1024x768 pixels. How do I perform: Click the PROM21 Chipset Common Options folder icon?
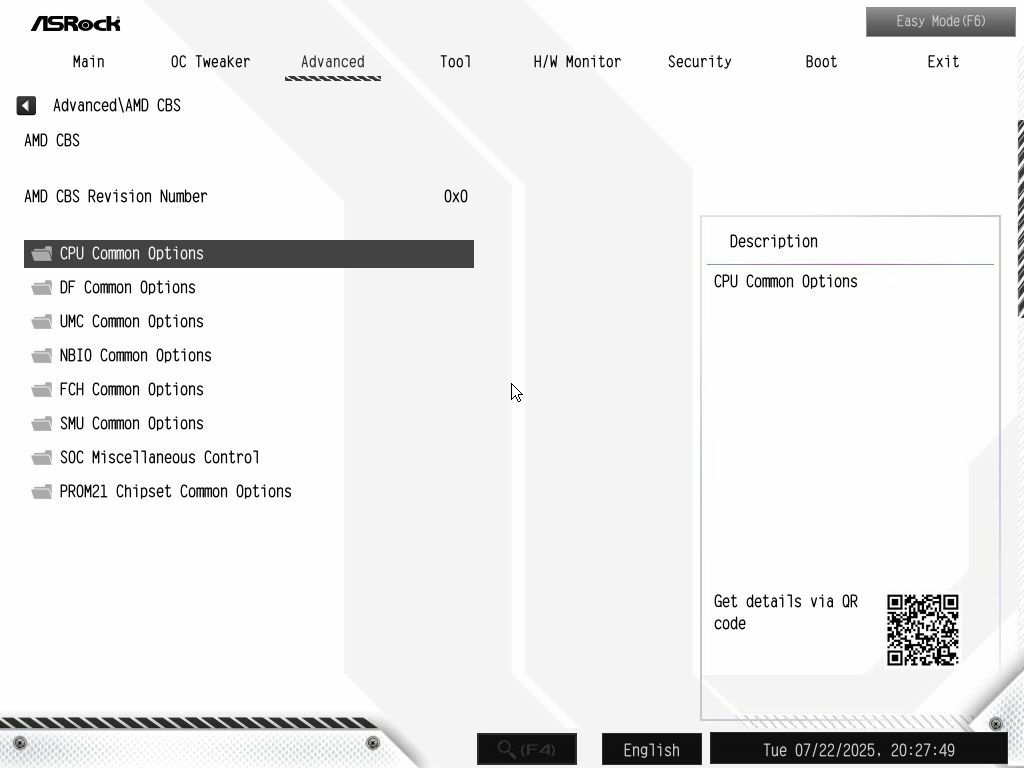[42, 491]
